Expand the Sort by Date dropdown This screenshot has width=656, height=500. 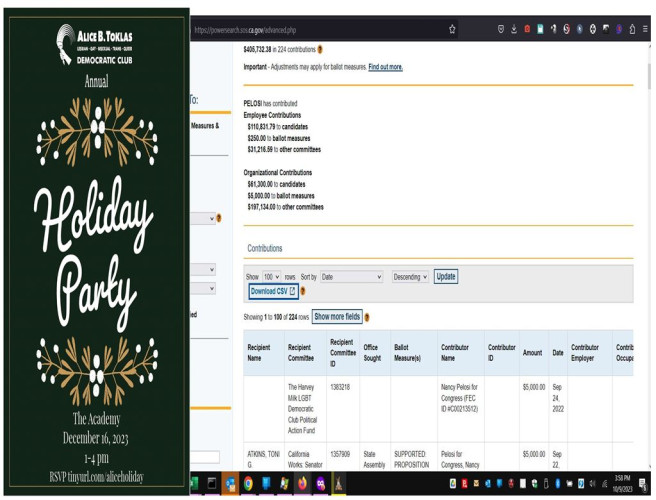[x=352, y=277]
